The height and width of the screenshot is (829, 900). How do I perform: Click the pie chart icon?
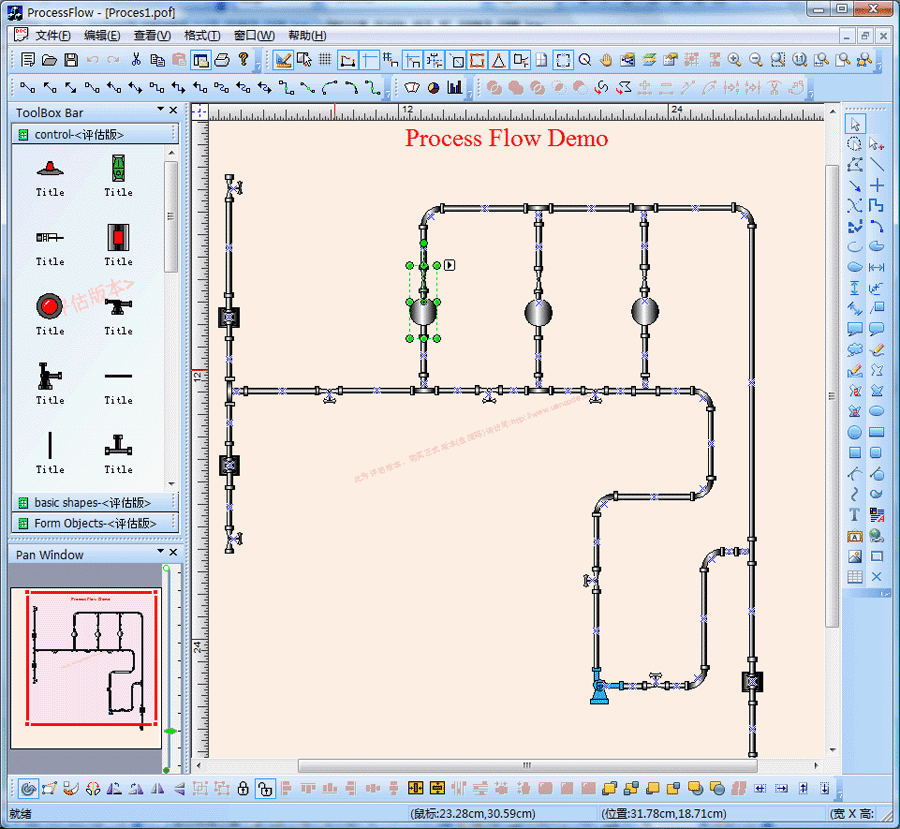[x=433, y=87]
